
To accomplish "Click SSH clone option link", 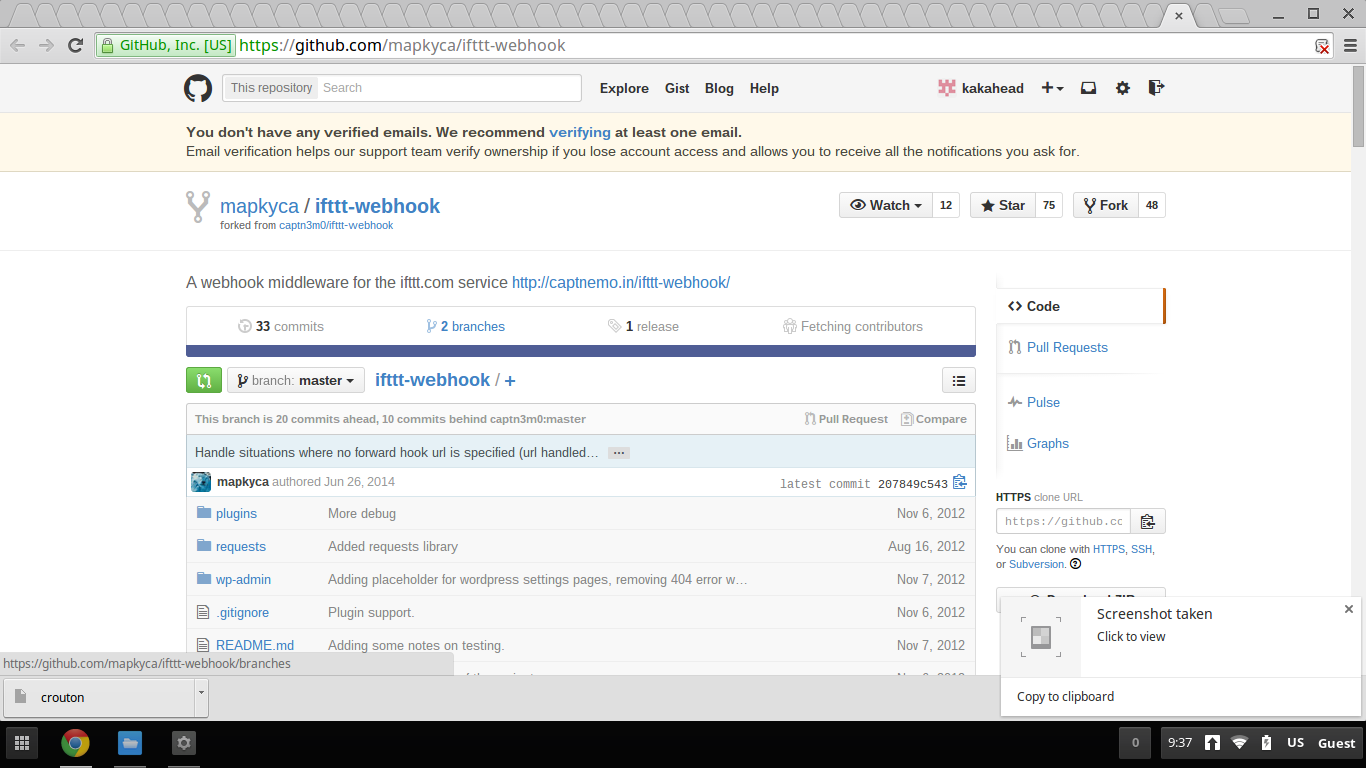I will click(x=1141, y=549).
